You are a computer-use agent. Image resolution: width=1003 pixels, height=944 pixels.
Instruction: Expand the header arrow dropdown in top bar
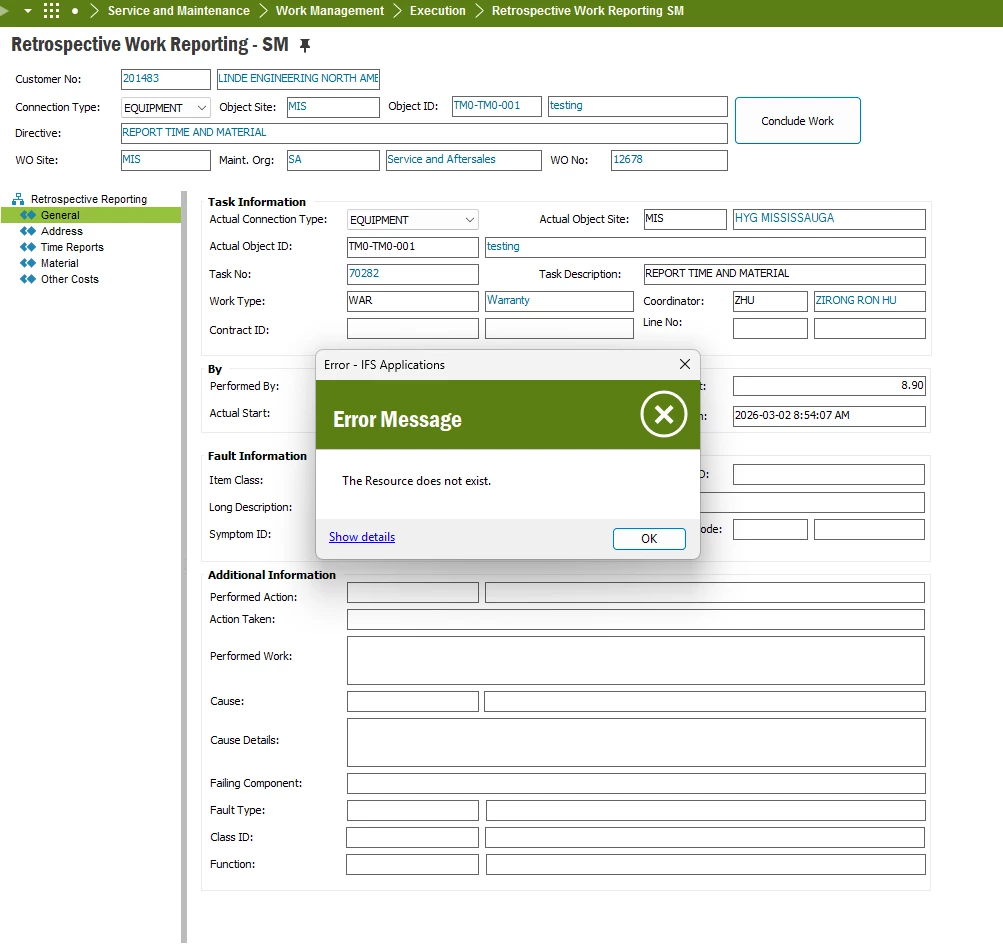(x=27, y=11)
